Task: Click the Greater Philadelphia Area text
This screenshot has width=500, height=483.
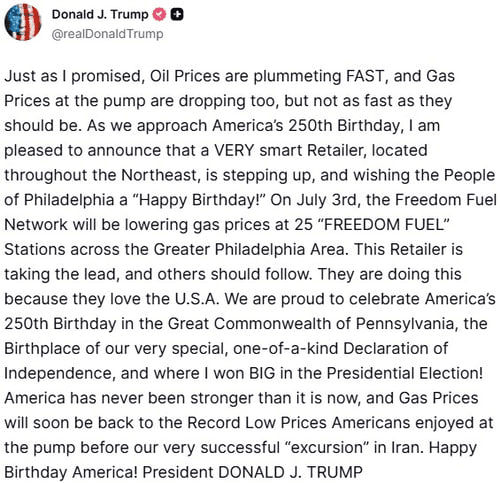Action: (x=249, y=249)
